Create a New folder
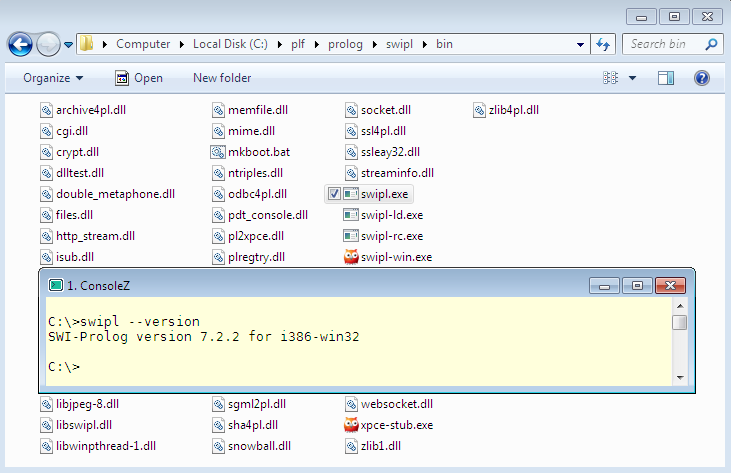The image size is (731, 473). click(222, 78)
